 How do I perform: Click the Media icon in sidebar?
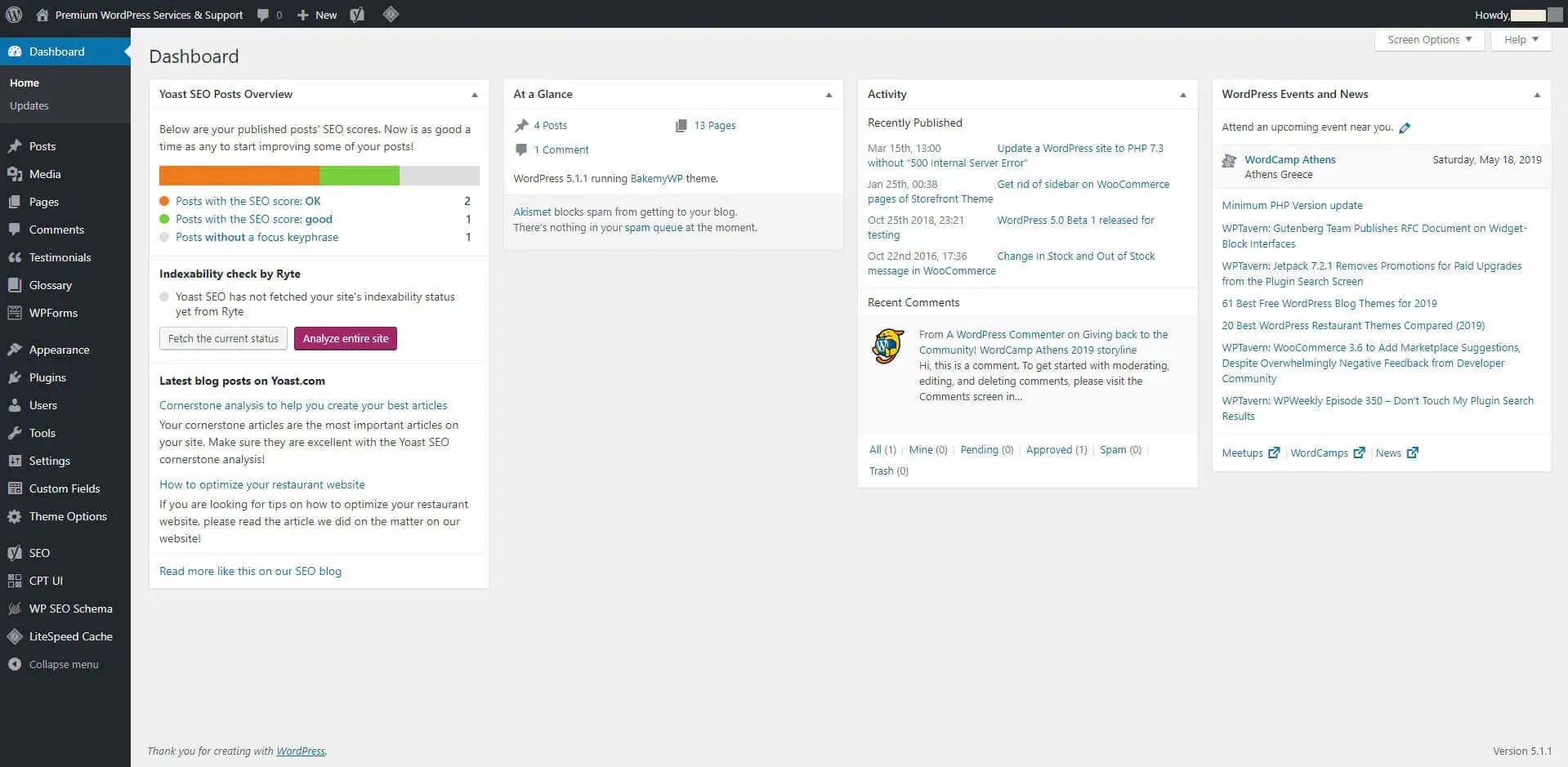coord(15,174)
